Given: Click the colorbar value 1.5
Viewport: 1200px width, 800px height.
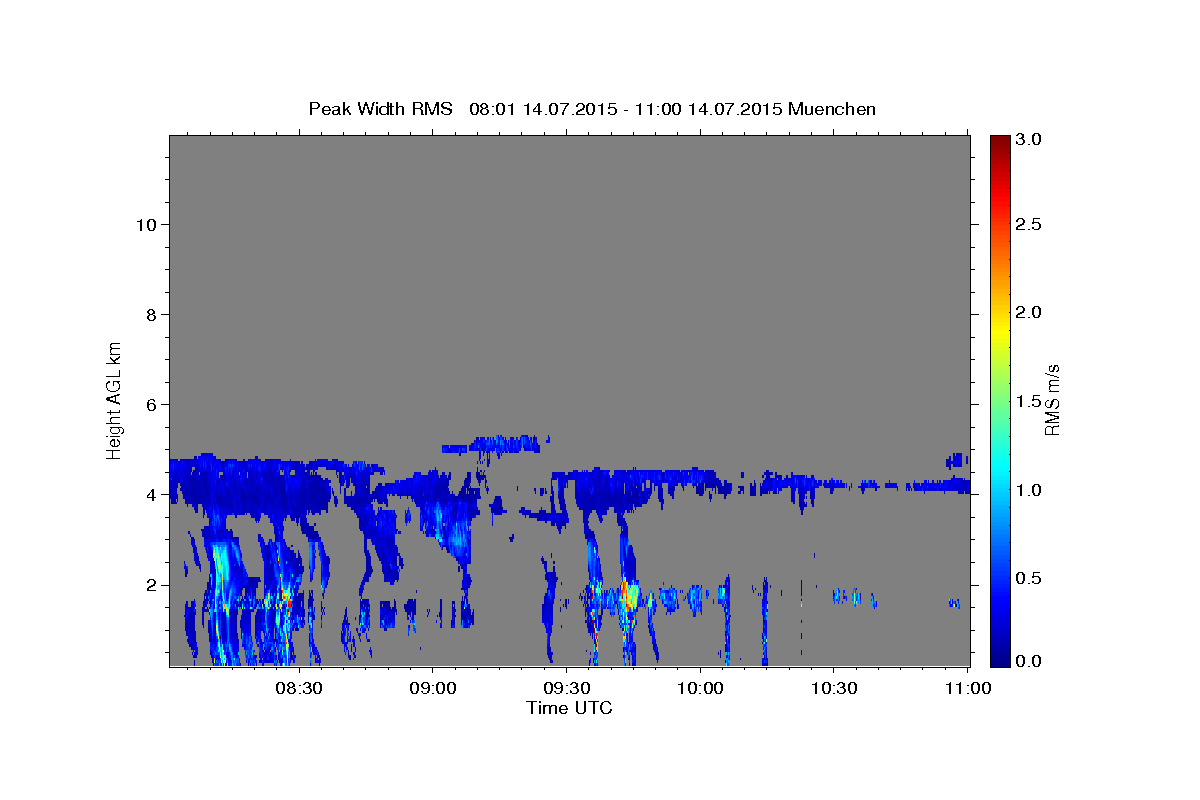Looking at the screenshot, I should click(1030, 401).
